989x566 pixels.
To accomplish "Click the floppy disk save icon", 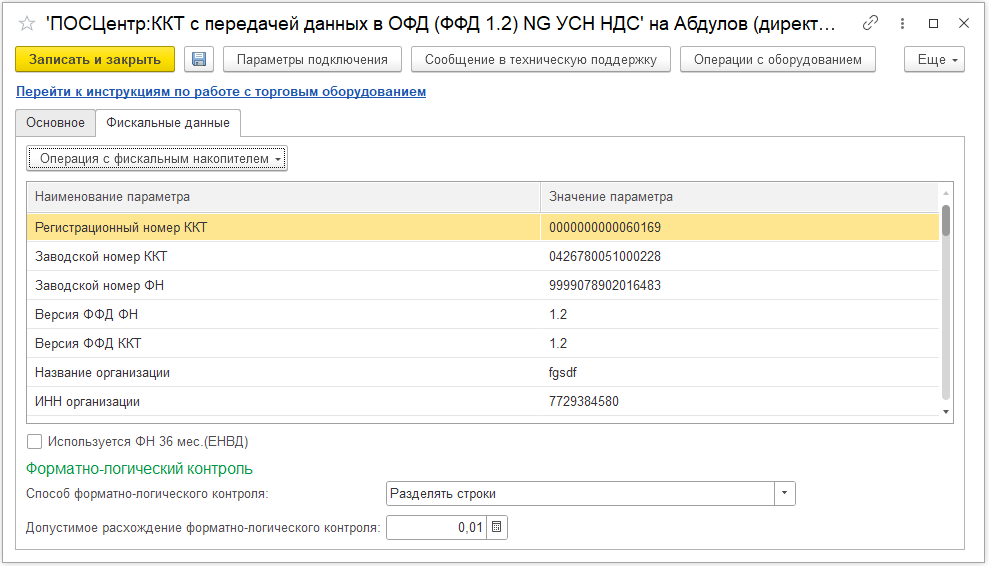I will coord(199,60).
